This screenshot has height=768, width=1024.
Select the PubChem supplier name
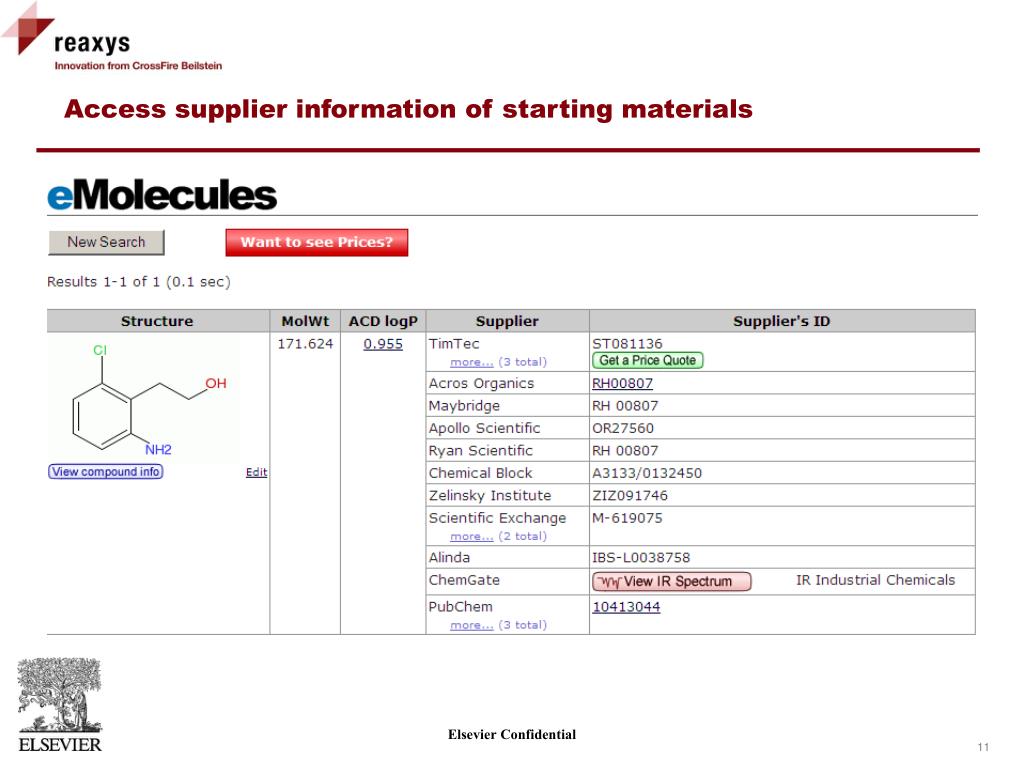460,607
